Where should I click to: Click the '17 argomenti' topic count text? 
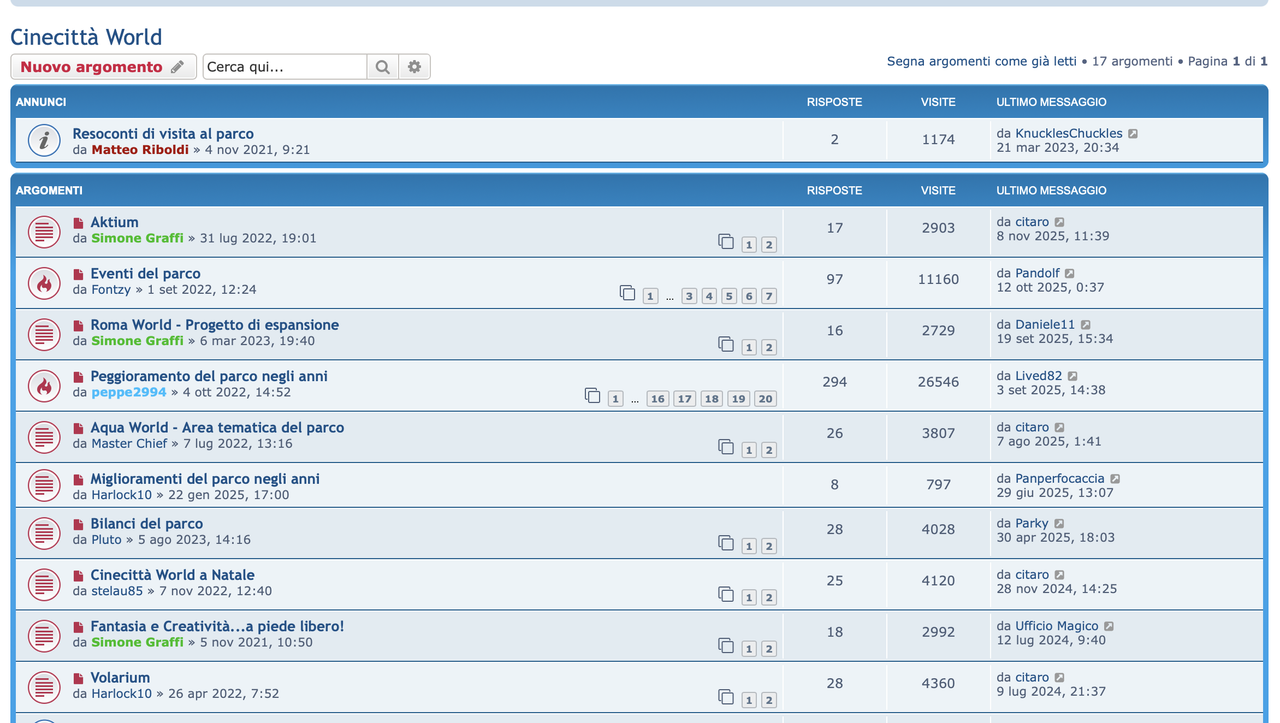click(x=1132, y=61)
